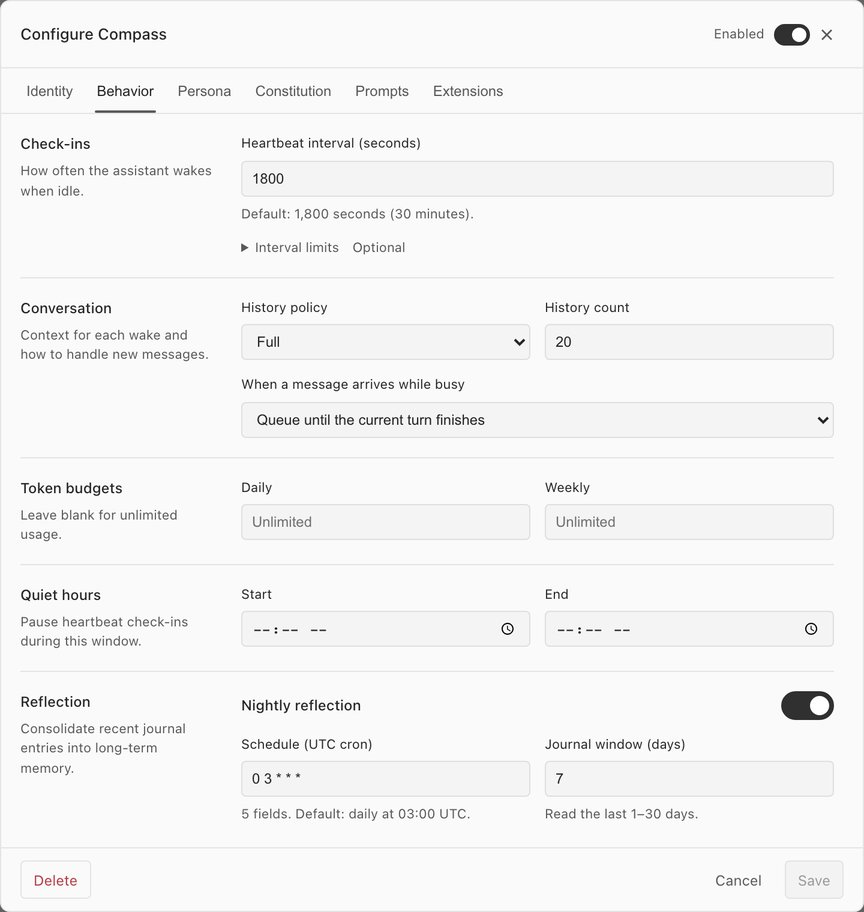The height and width of the screenshot is (912, 864).
Task: Disable the Nightly reflection toggle
Action: 807,706
